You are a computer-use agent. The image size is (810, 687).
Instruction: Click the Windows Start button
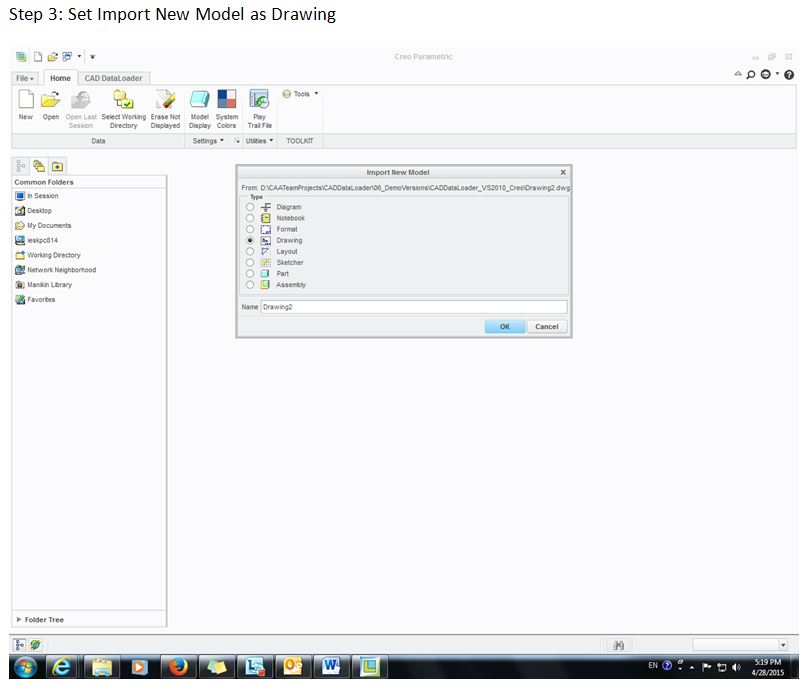(25, 667)
